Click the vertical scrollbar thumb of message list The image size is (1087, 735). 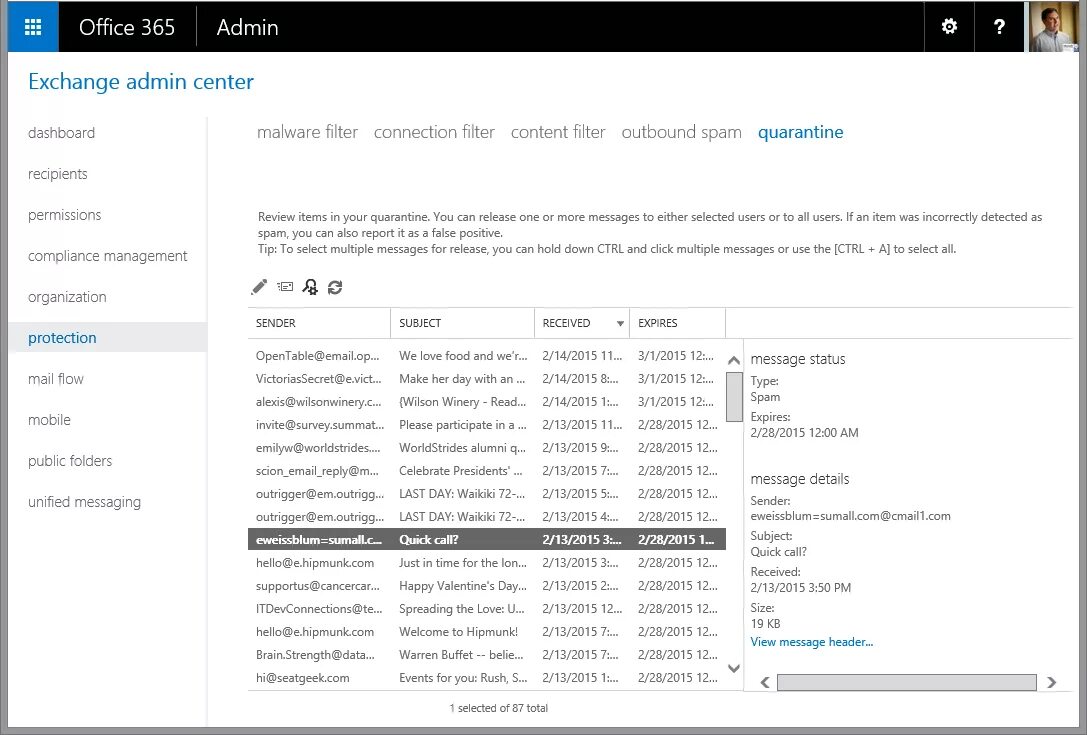(x=734, y=397)
